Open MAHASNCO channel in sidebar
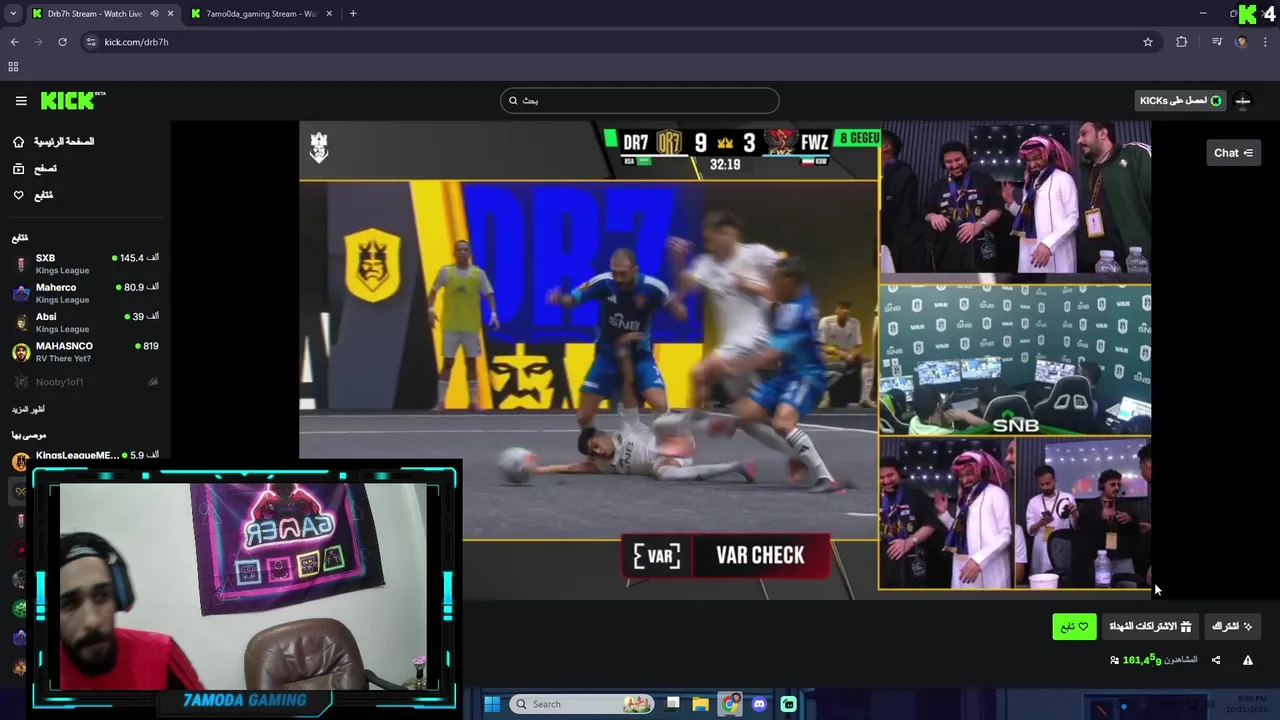Image resolution: width=1280 pixels, height=720 pixels. point(85,352)
